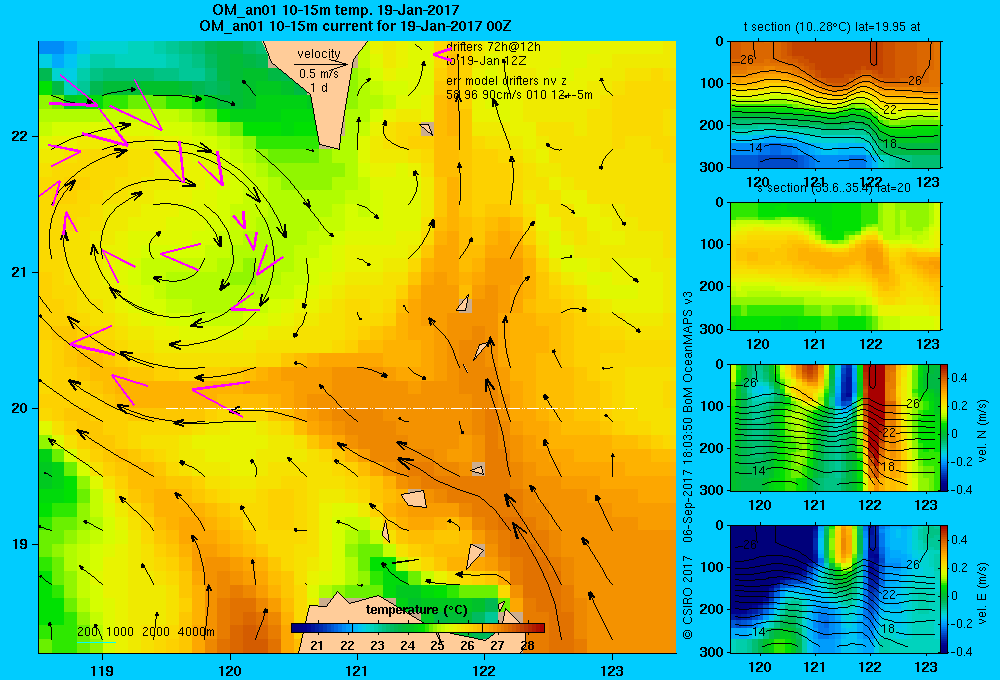The height and width of the screenshot is (680, 1000).
Task: Open the northward velocity section panel
Action: click(835, 427)
